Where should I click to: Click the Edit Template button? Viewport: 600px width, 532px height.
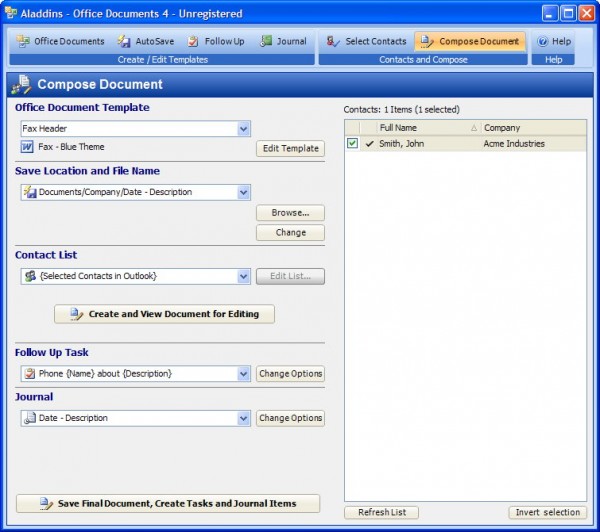coord(290,148)
